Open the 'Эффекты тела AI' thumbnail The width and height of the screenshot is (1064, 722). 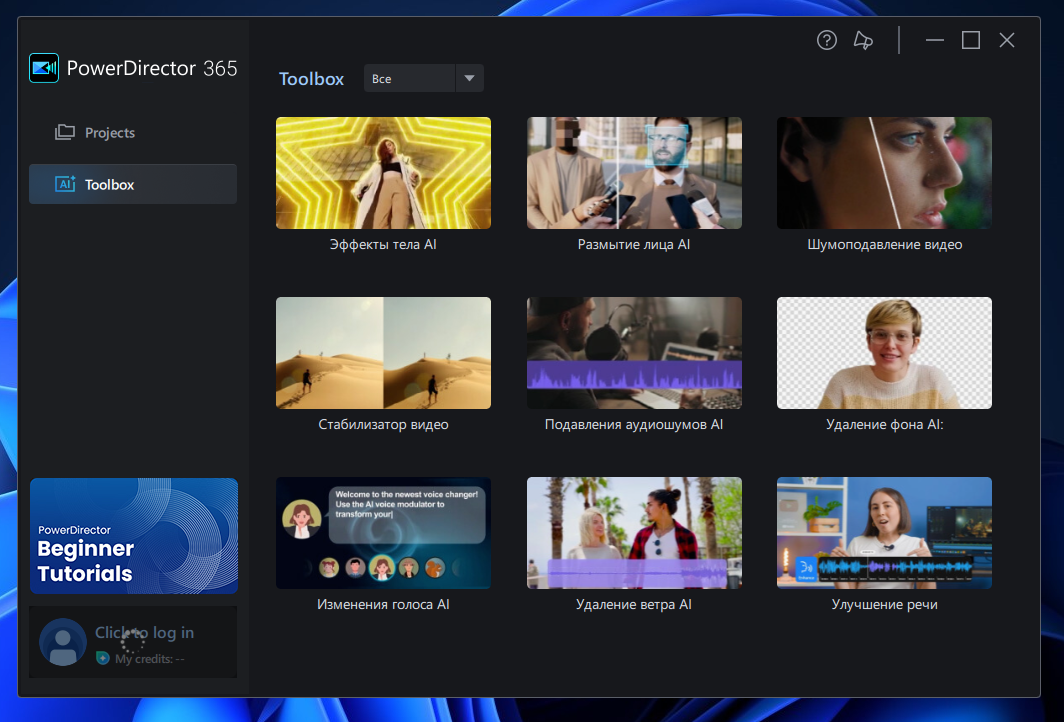point(383,173)
